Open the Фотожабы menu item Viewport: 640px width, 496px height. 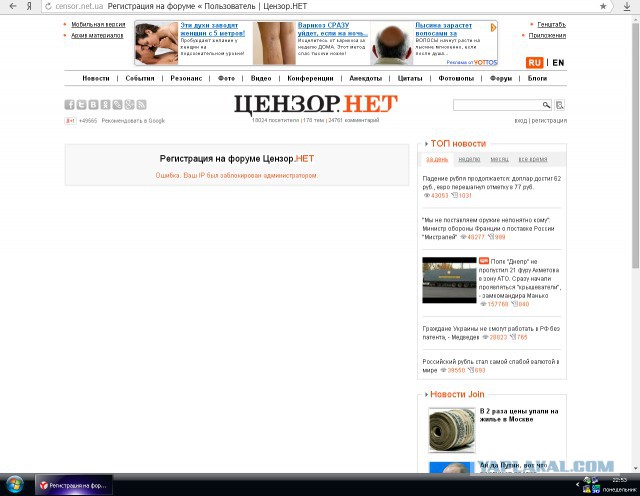click(x=456, y=78)
